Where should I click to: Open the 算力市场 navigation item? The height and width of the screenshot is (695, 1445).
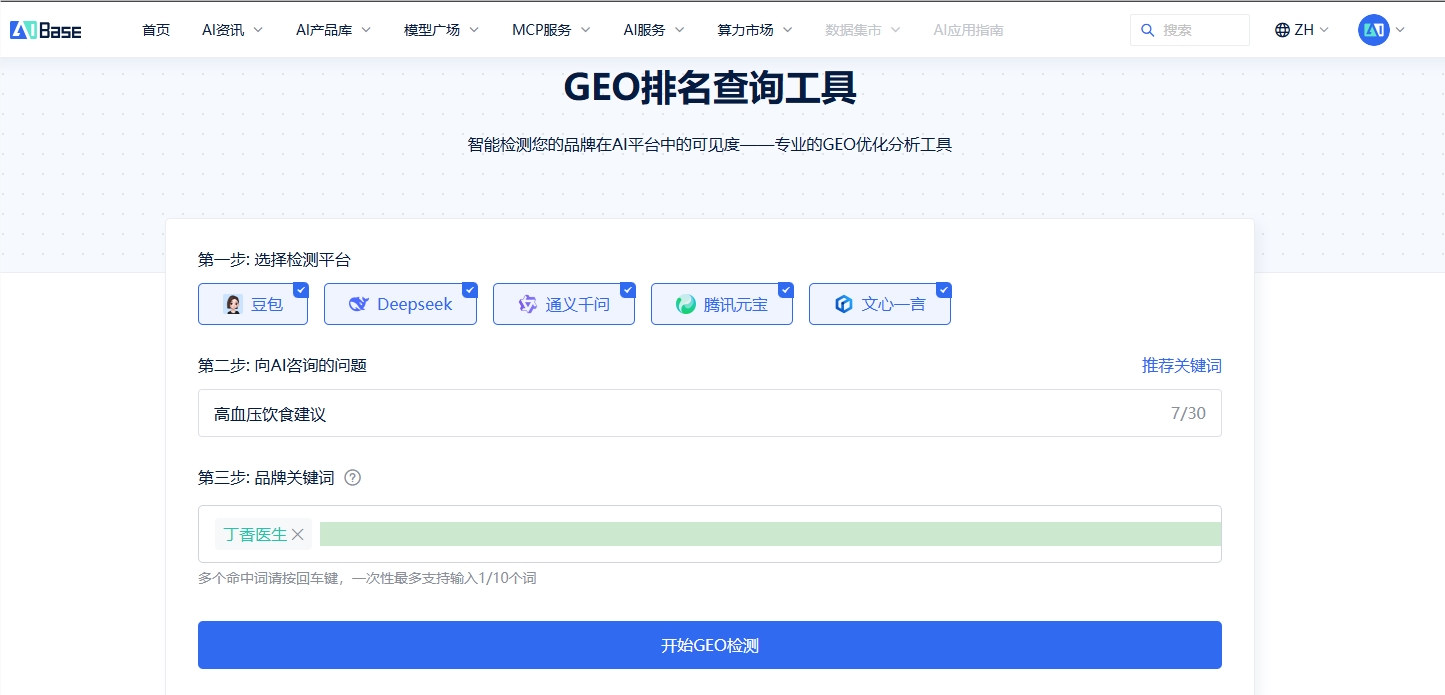coord(745,30)
